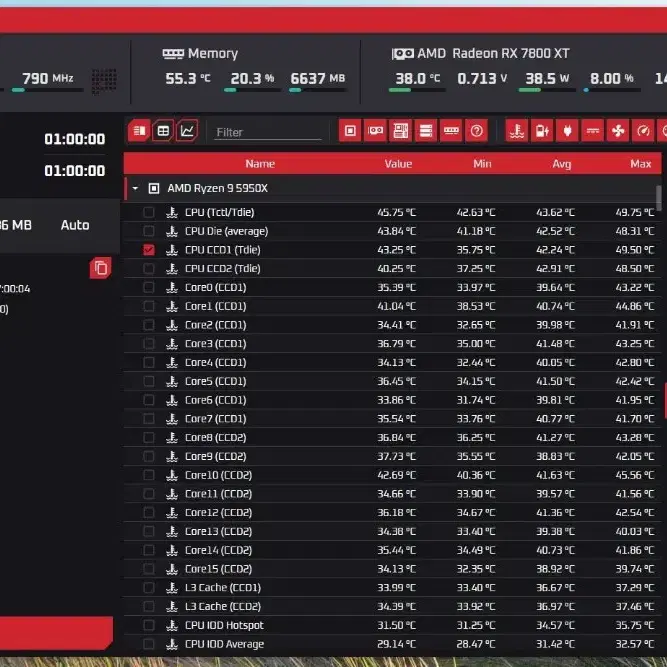Click the GPU 0.713 V voltage value
The height and width of the screenshot is (667, 667).
(x=482, y=78)
